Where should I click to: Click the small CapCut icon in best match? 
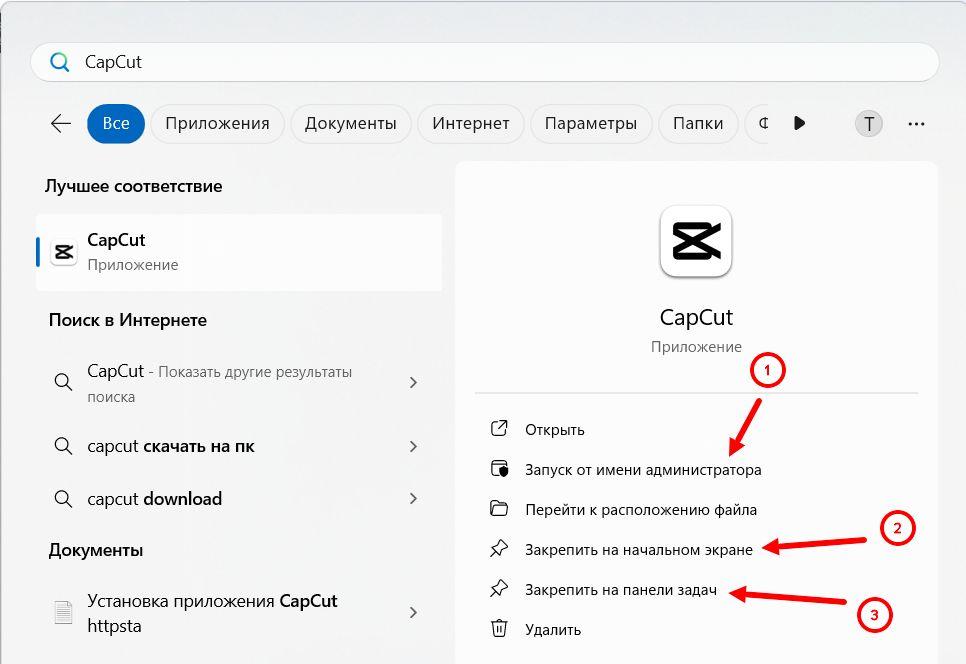point(63,253)
